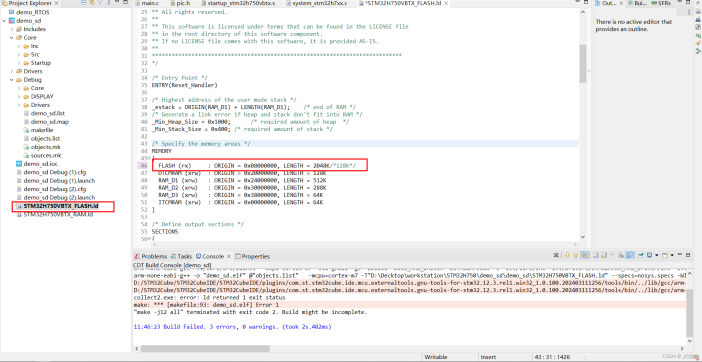Screen dimensions: 702x362
Task: Go to next error in console toolbar
Action: click(567, 256)
